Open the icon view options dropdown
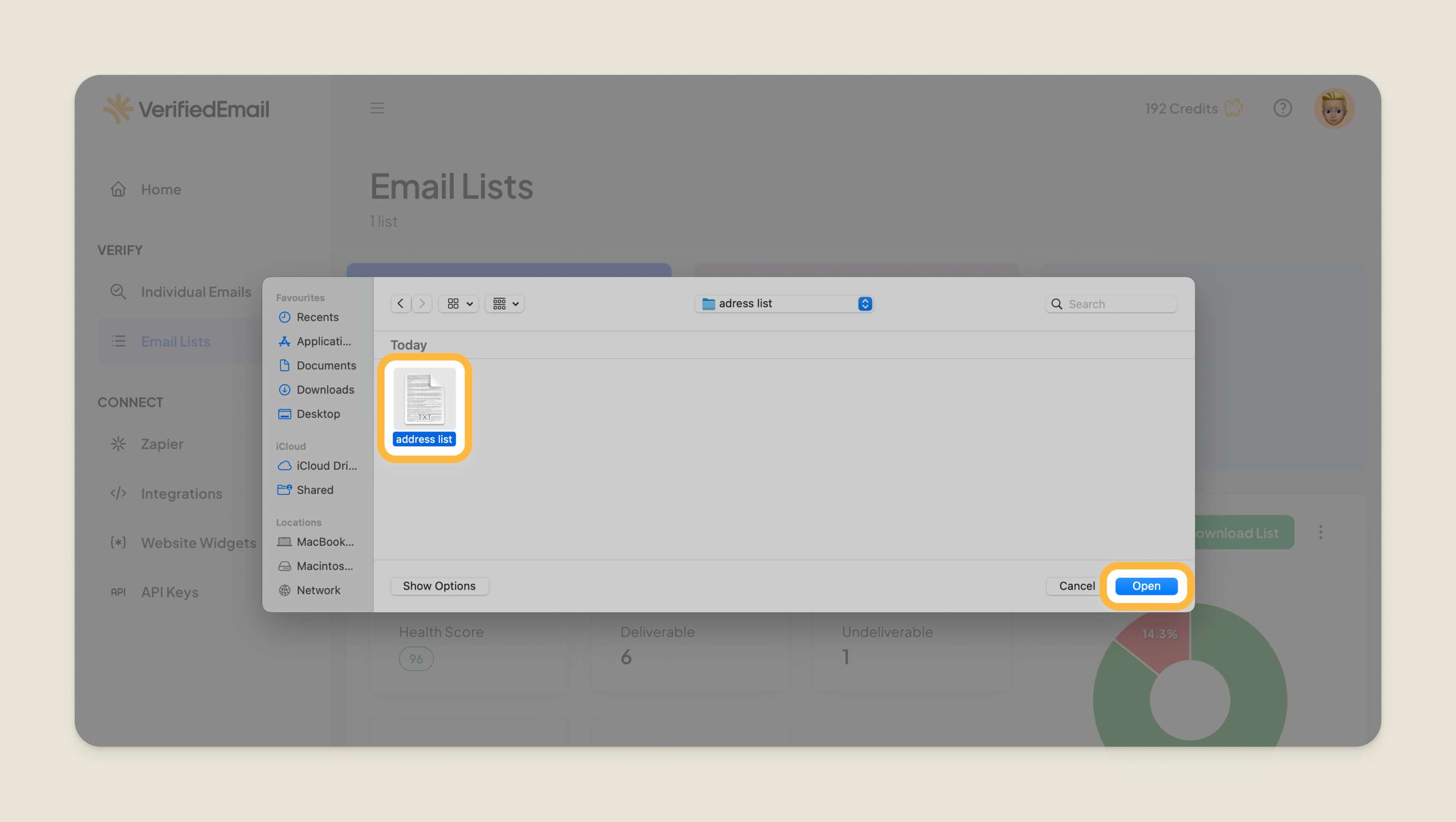This screenshot has height=822, width=1456. tap(458, 303)
